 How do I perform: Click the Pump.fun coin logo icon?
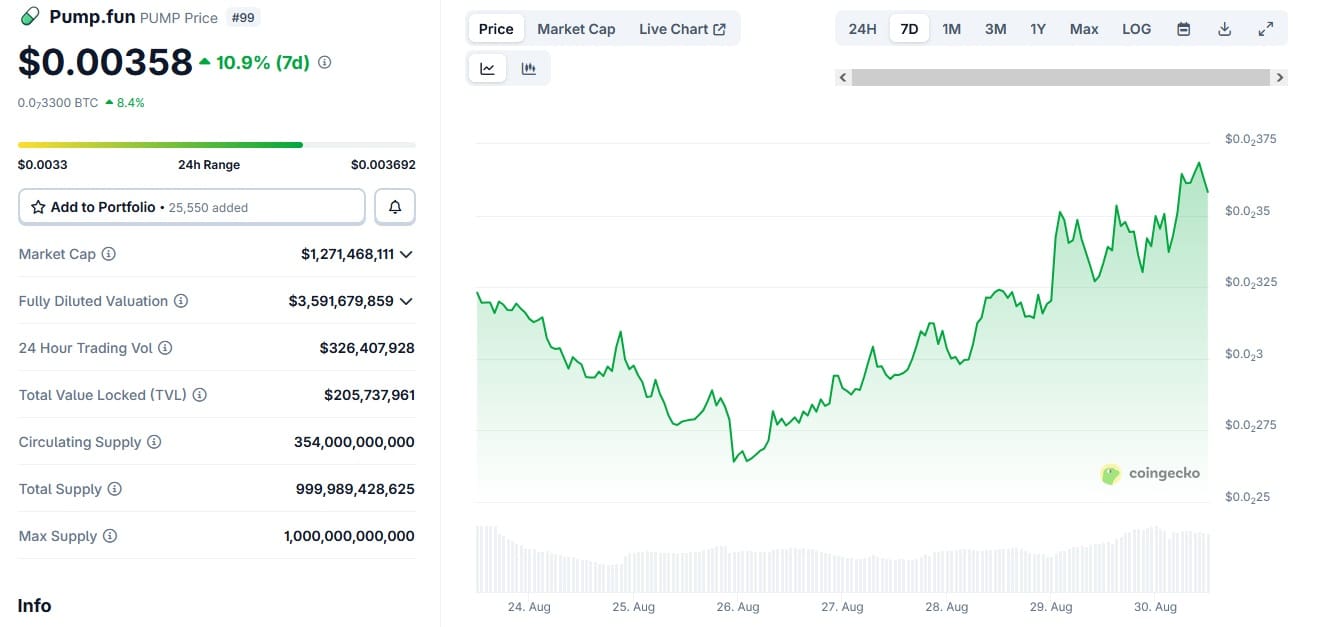click(30, 16)
